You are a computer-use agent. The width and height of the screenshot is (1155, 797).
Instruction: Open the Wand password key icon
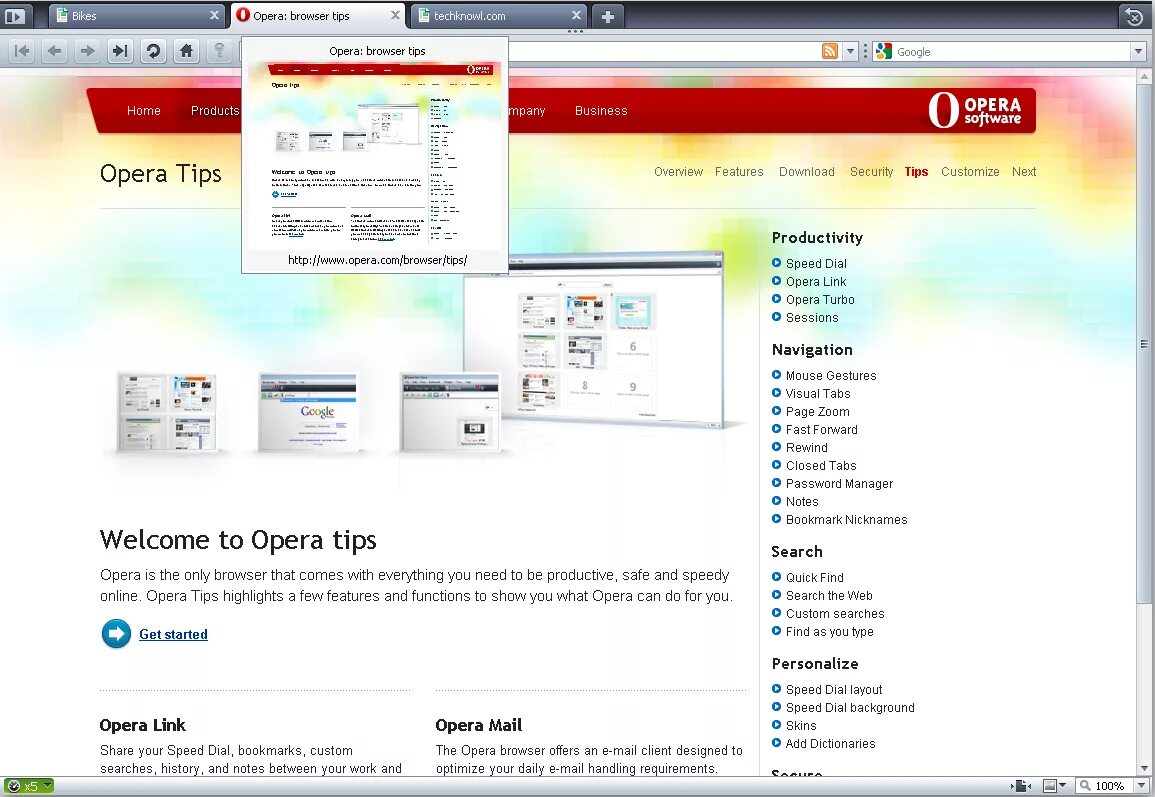point(220,51)
